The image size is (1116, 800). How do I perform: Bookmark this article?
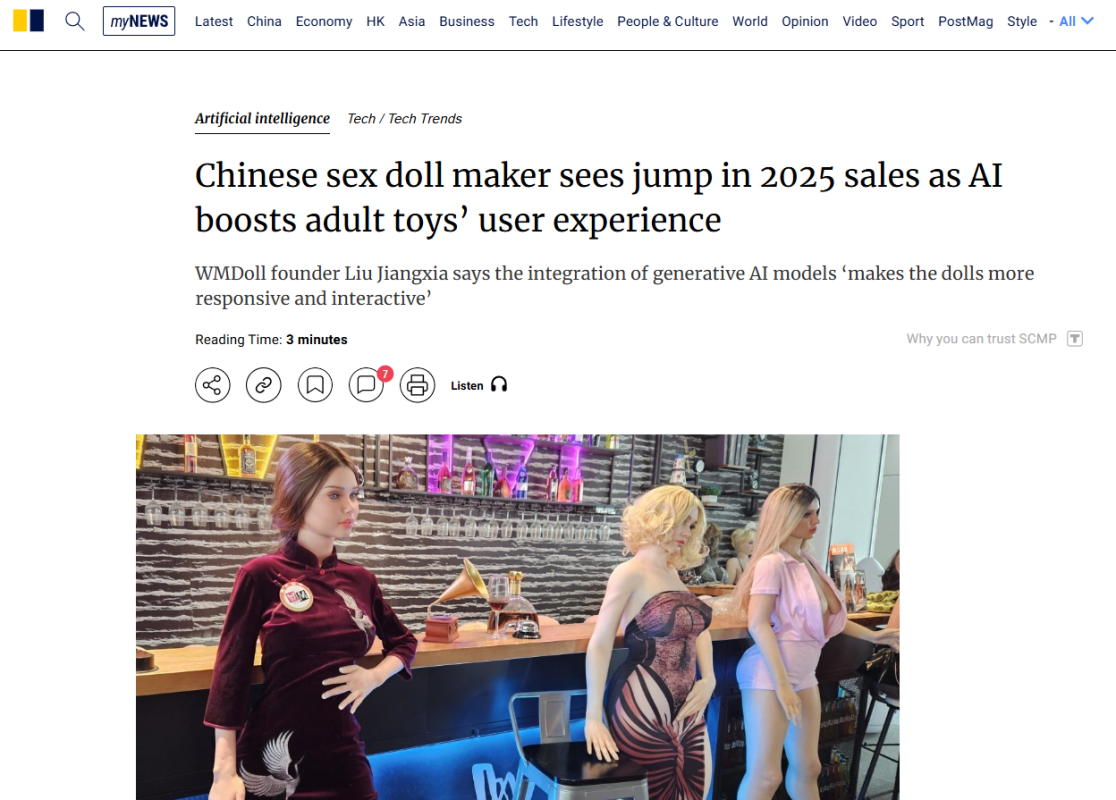(x=315, y=385)
